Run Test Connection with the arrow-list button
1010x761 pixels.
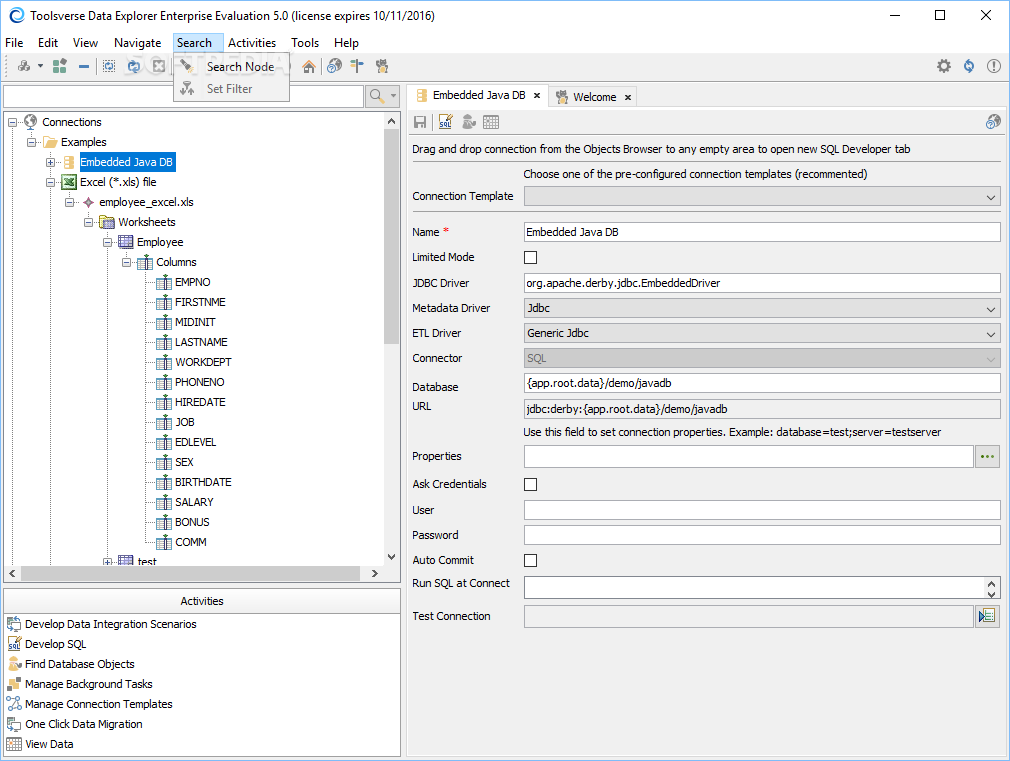click(987, 617)
